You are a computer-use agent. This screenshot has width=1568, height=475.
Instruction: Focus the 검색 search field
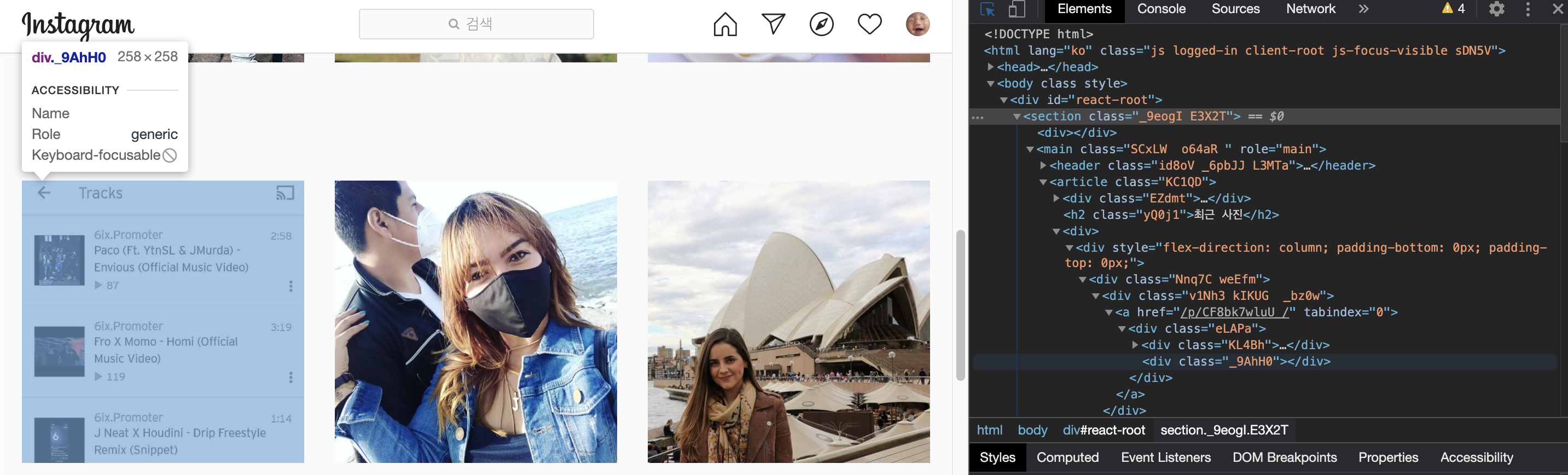pos(476,24)
